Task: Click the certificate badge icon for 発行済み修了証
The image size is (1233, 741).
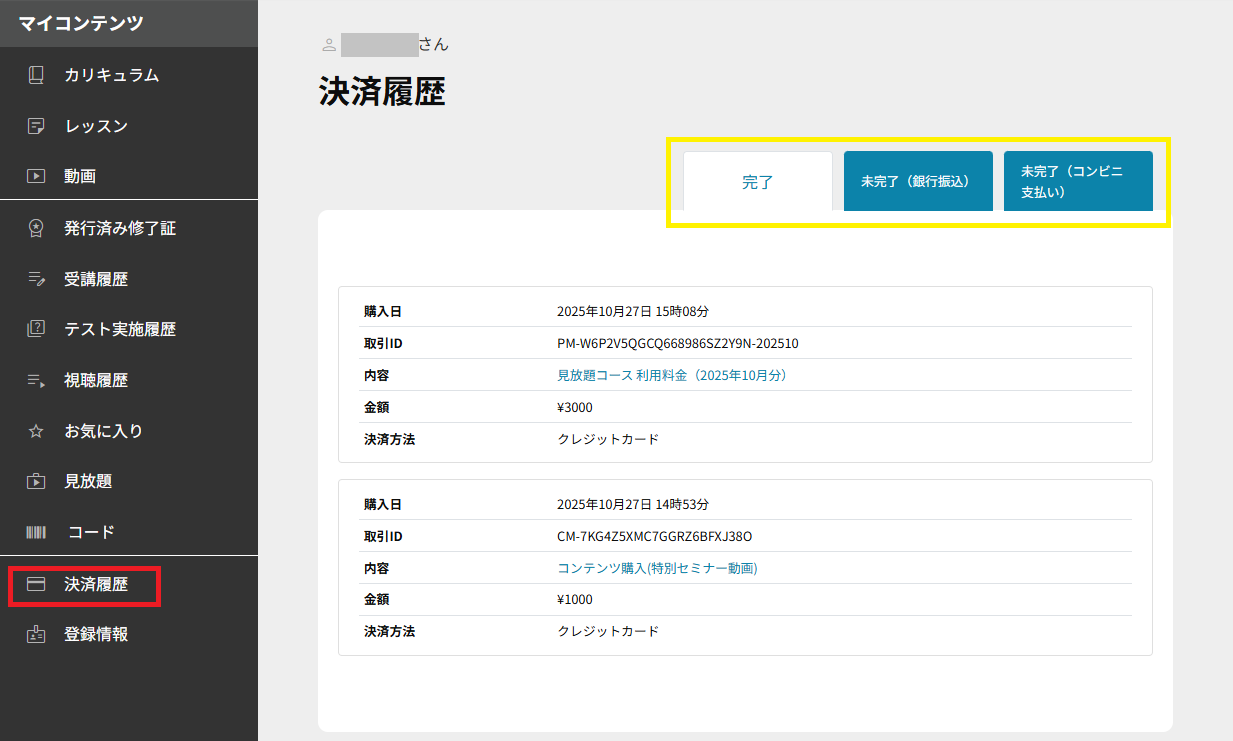Action: [36, 228]
